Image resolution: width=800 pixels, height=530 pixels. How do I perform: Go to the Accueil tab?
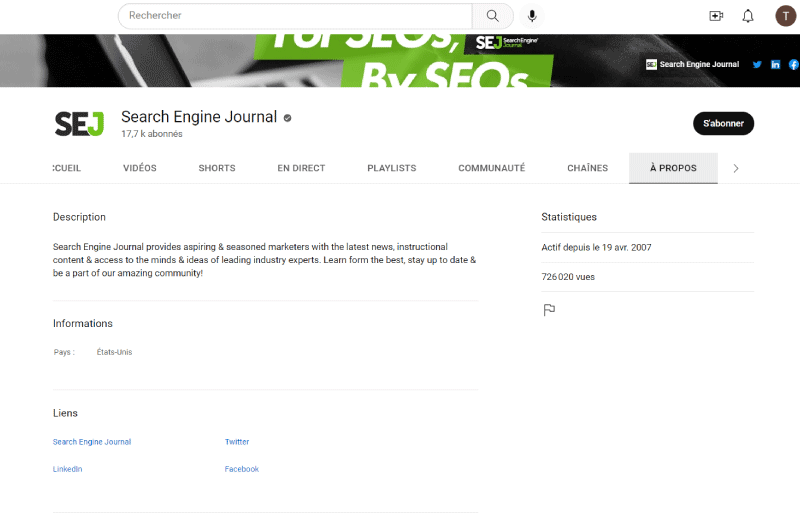point(67,168)
